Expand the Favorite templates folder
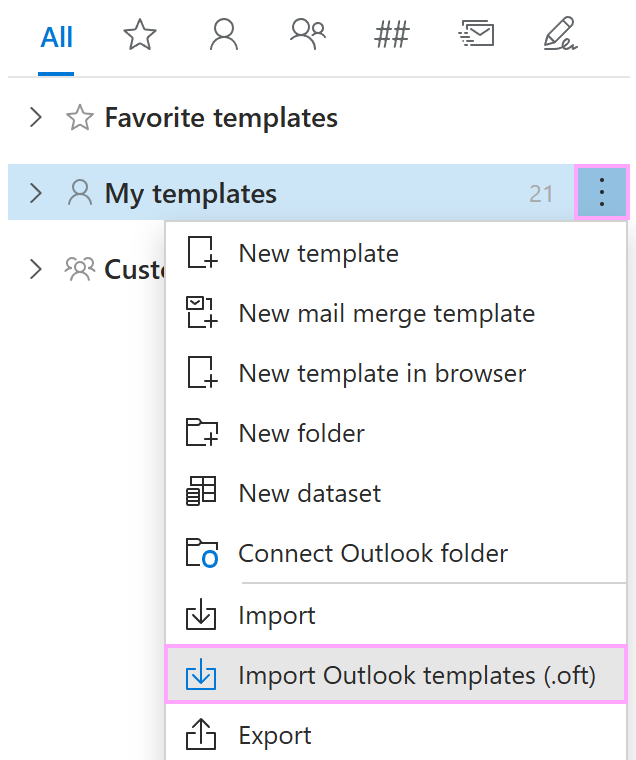This screenshot has height=760, width=636. [36, 117]
